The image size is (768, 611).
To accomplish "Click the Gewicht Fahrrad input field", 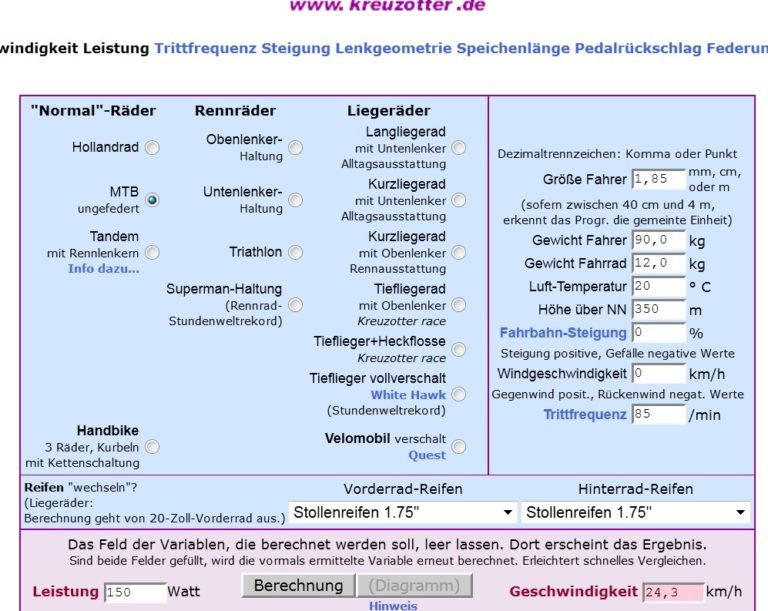I will tap(658, 263).
